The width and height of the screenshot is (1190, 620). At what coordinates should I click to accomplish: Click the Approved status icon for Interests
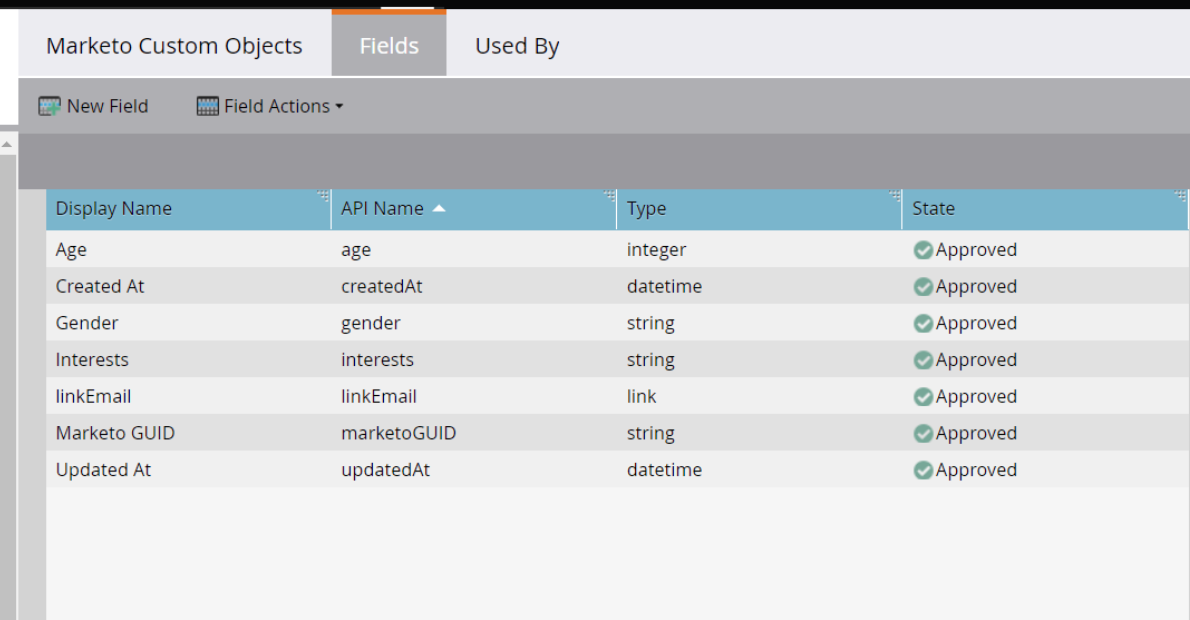tap(922, 359)
